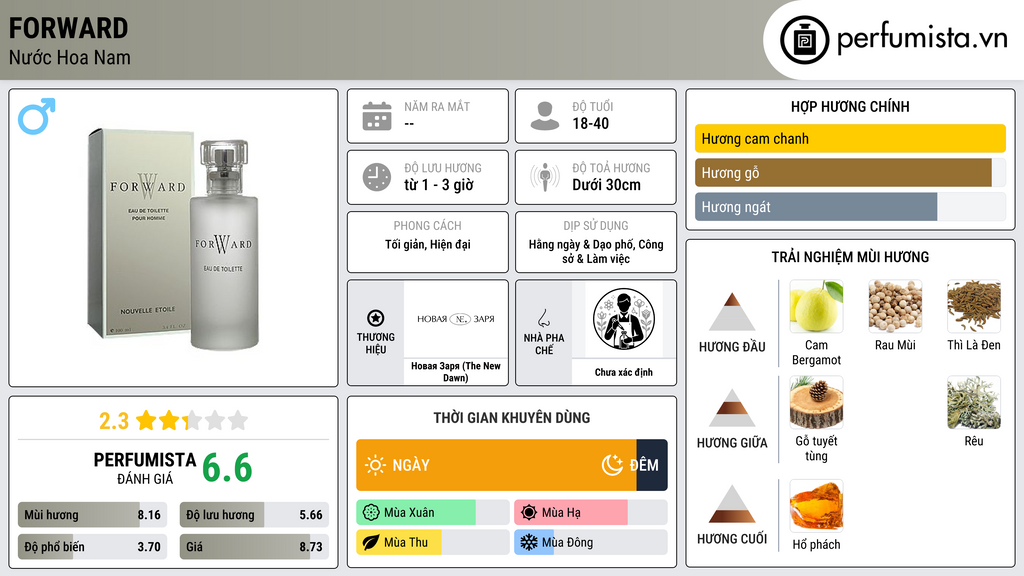Click the person icon beside Độ tuổi
This screenshot has width=1024, height=576.
tap(545, 116)
